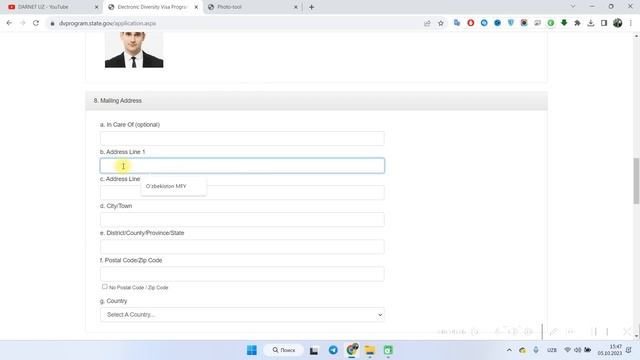The width and height of the screenshot is (640, 360).
Task: Click the District/County/Province/State field
Action: pos(242,247)
